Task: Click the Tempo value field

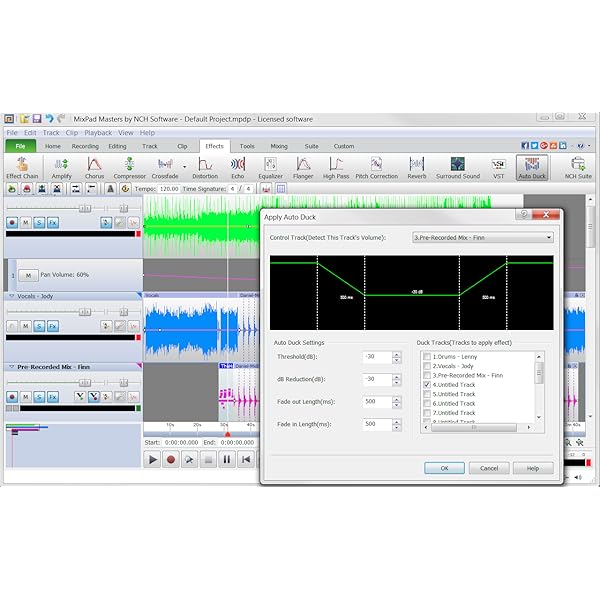Action: 169,189
